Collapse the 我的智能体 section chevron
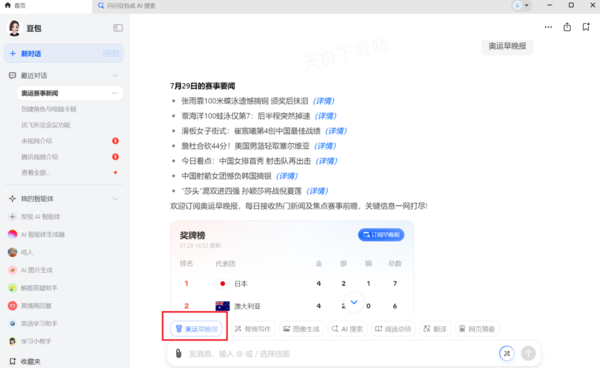 pyautogui.click(x=115, y=199)
